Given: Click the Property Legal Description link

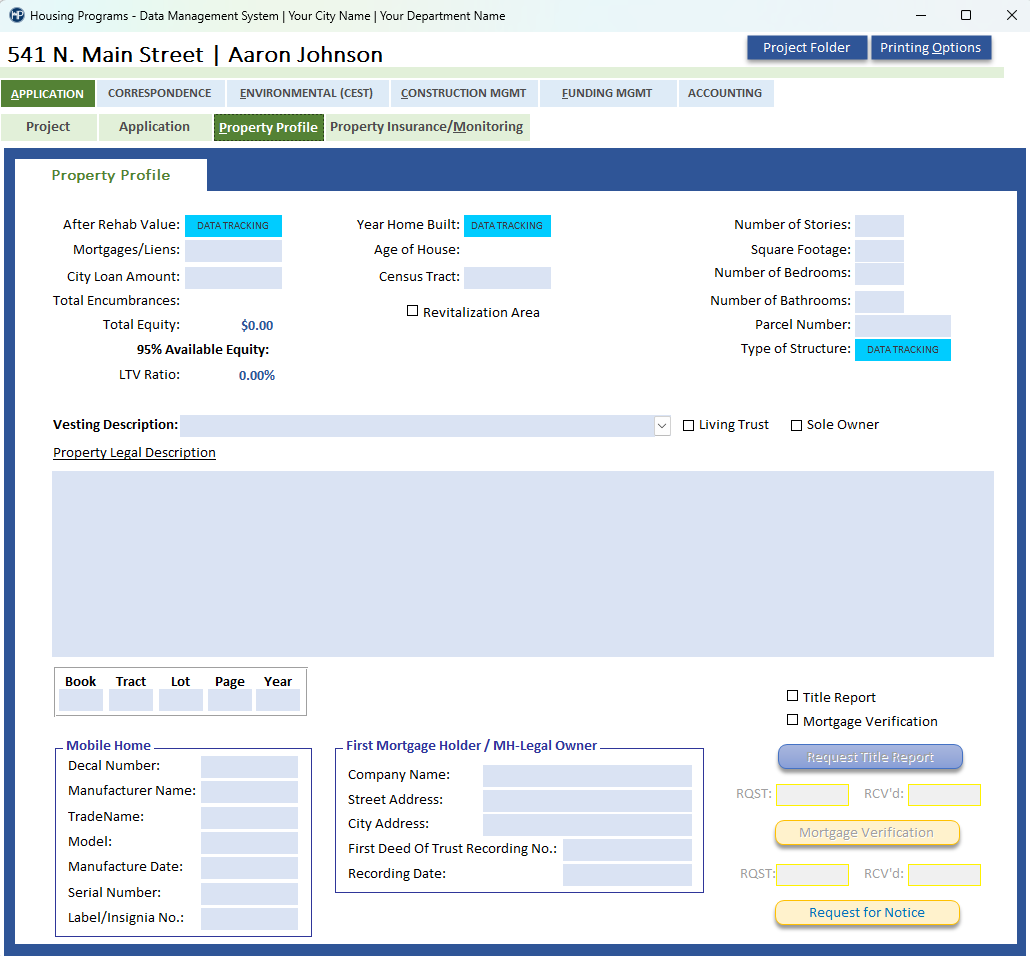Looking at the screenshot, I should tap(134, 453).
